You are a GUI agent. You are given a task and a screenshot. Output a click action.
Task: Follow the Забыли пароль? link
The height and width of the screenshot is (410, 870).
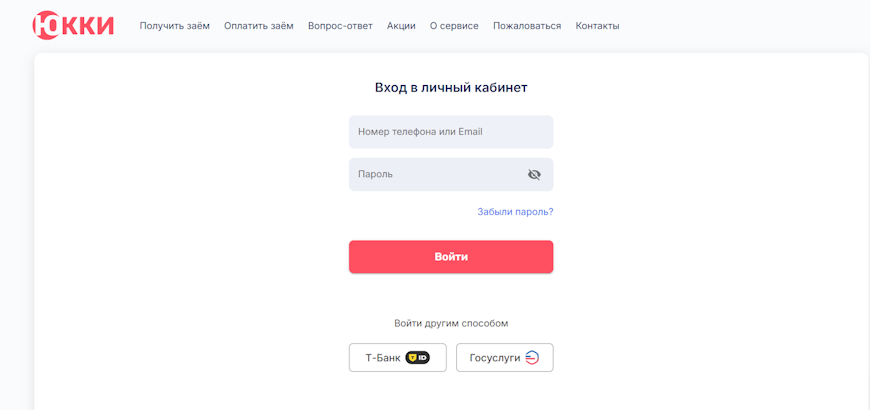click(x=515, y=212)
